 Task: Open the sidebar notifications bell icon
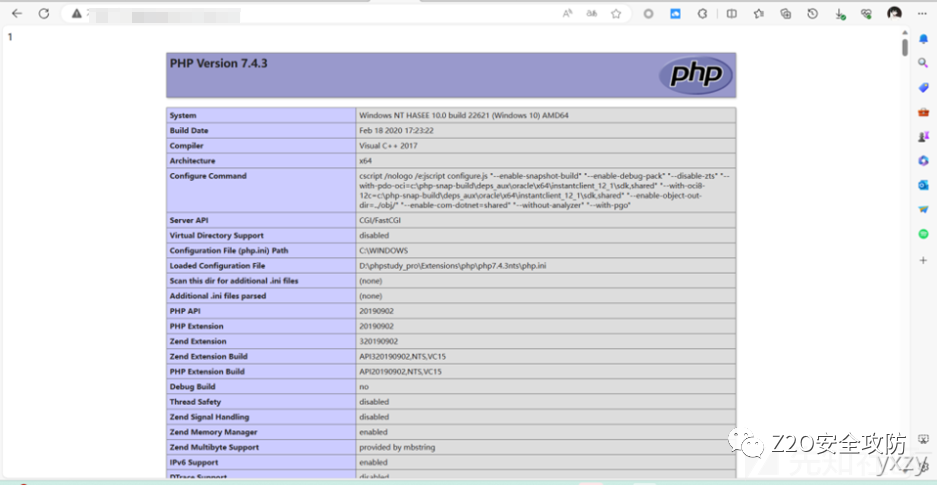[923, 39]
